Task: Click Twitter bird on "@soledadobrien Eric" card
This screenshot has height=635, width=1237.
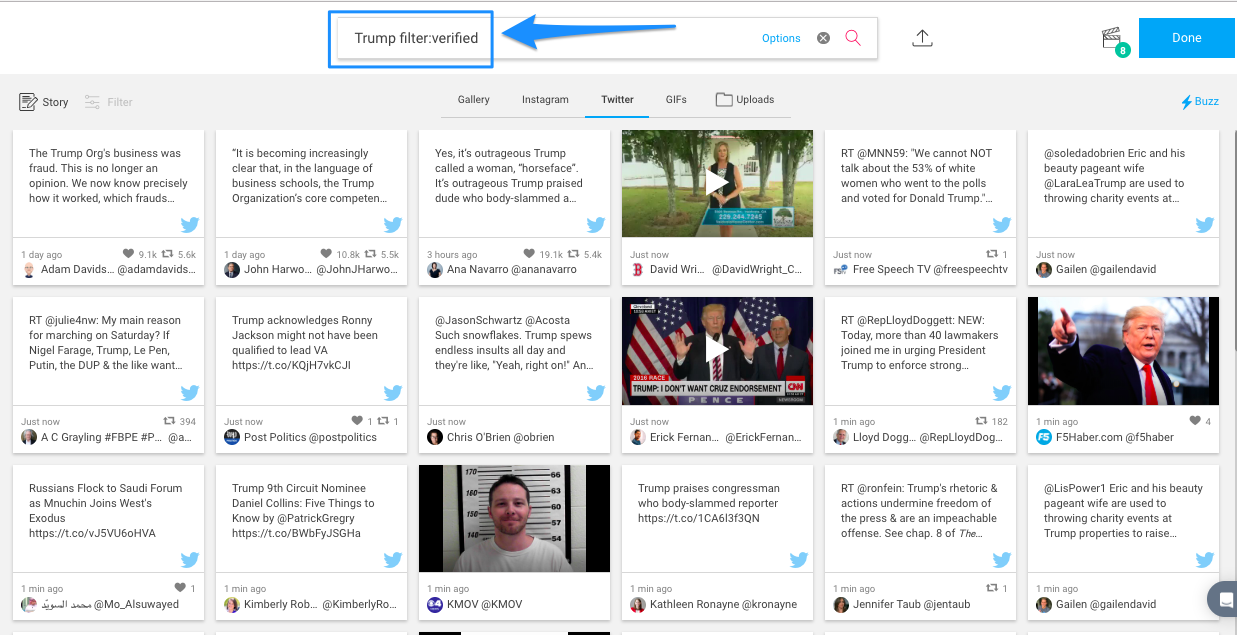Action: (1205, 225)
